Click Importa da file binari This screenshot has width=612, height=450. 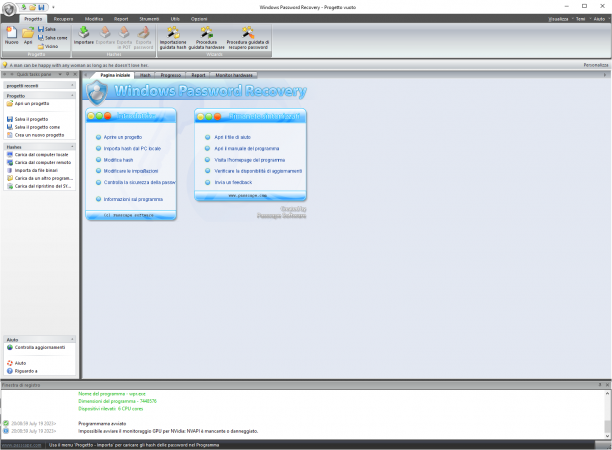click(x=32, y=171)
